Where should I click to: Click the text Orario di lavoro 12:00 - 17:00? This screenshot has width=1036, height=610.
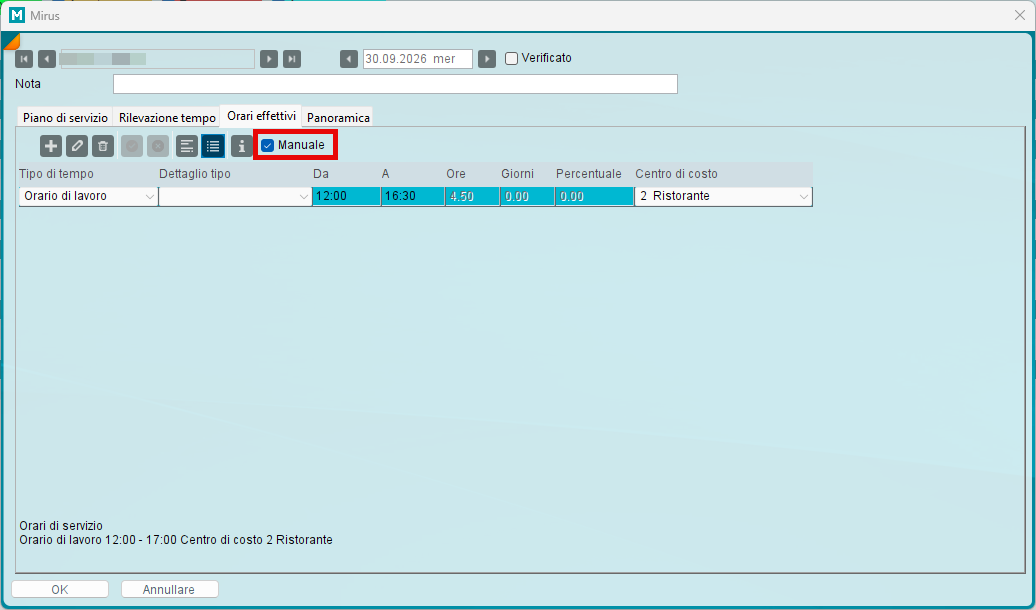[98, 540]
